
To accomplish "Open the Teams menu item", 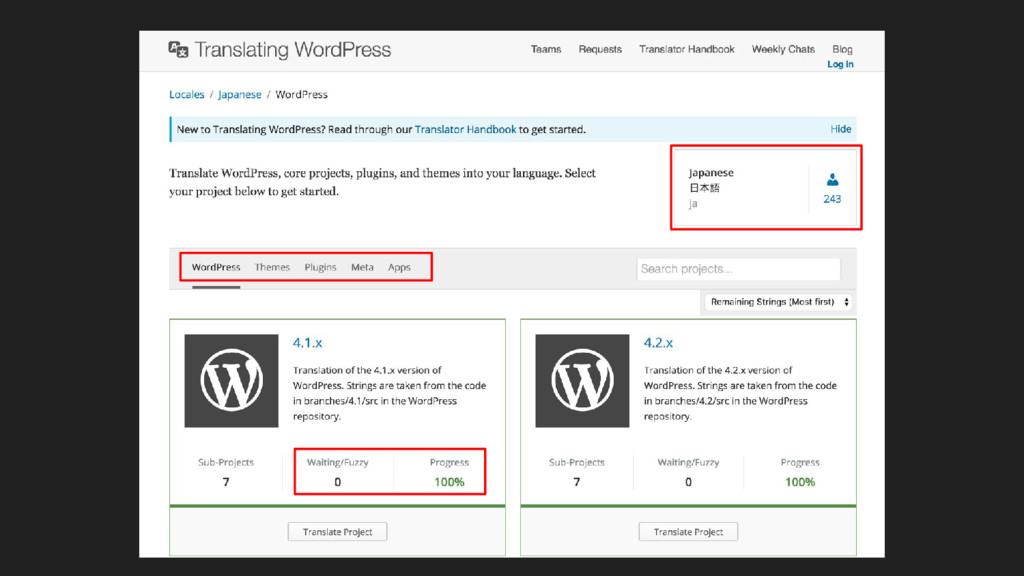I will pos(546,49).
